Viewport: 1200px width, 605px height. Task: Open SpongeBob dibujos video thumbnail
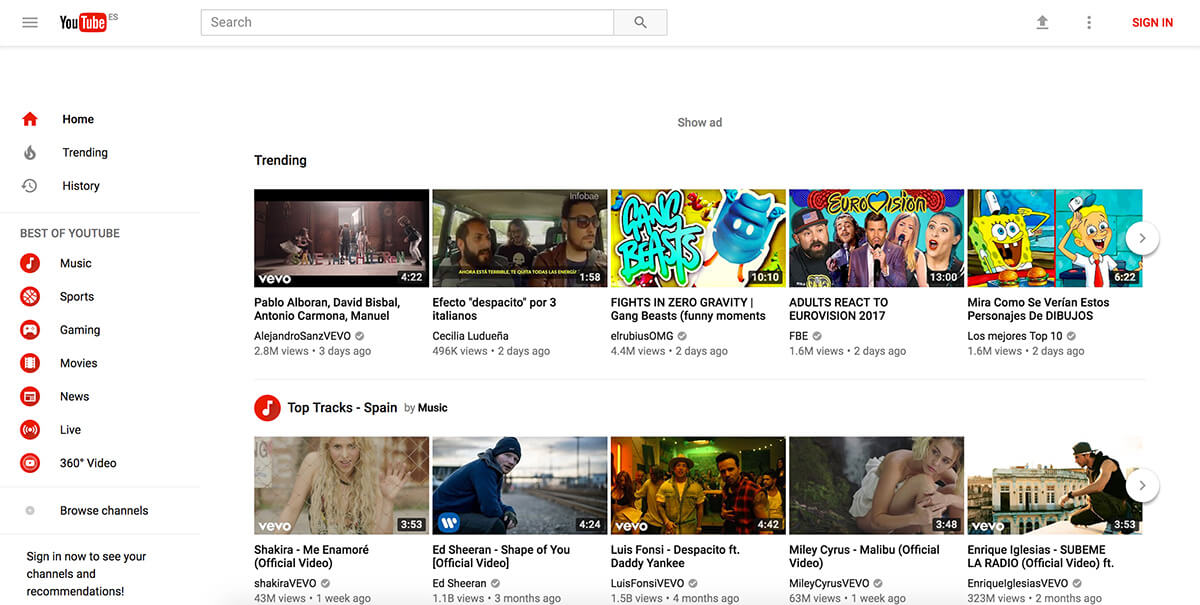click(1055, 238)
